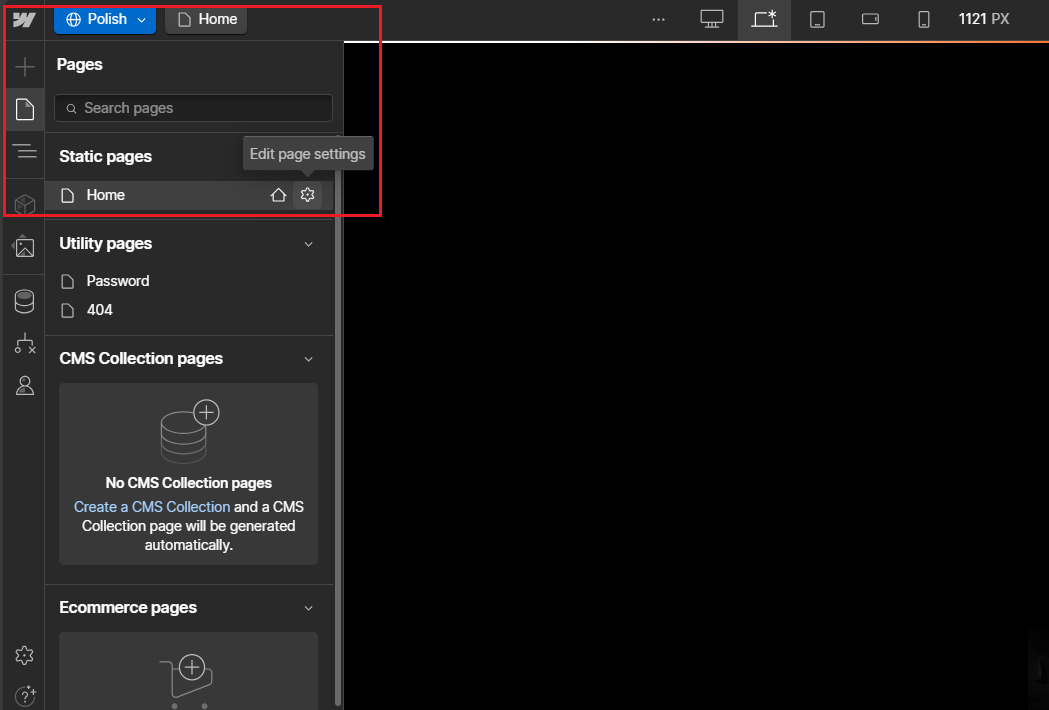Image resolution: width=1049 pixels, height=710 pixels.
Task: Click the Search pages field
Action: coord(193,108)
